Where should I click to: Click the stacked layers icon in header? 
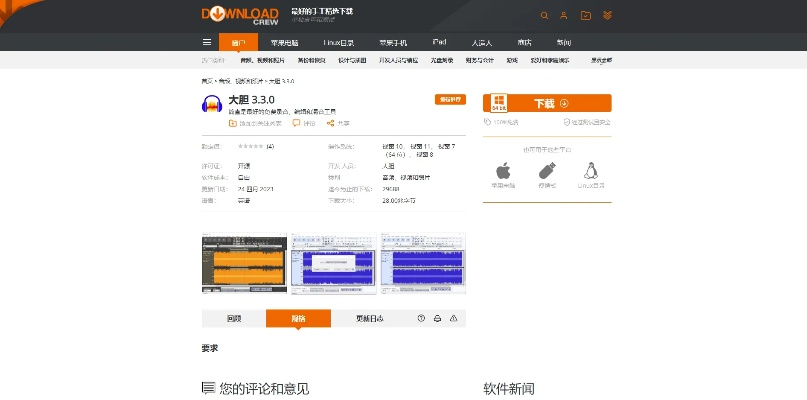pos(607,15)
